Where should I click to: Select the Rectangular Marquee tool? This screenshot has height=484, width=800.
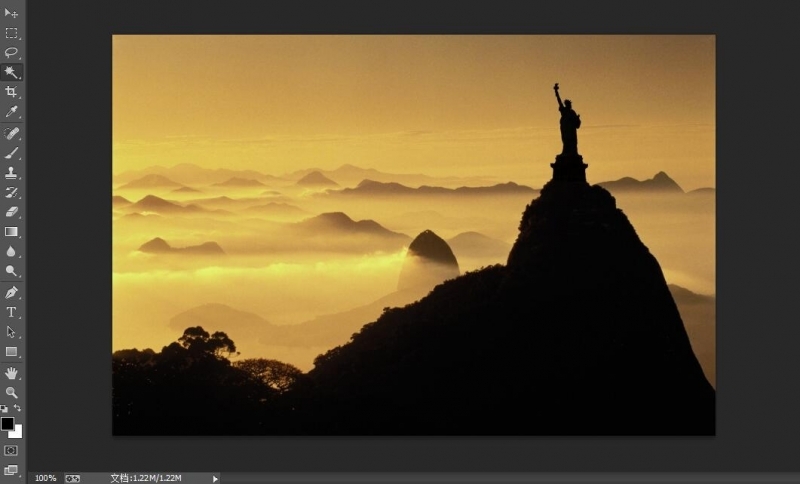(11, 33)
